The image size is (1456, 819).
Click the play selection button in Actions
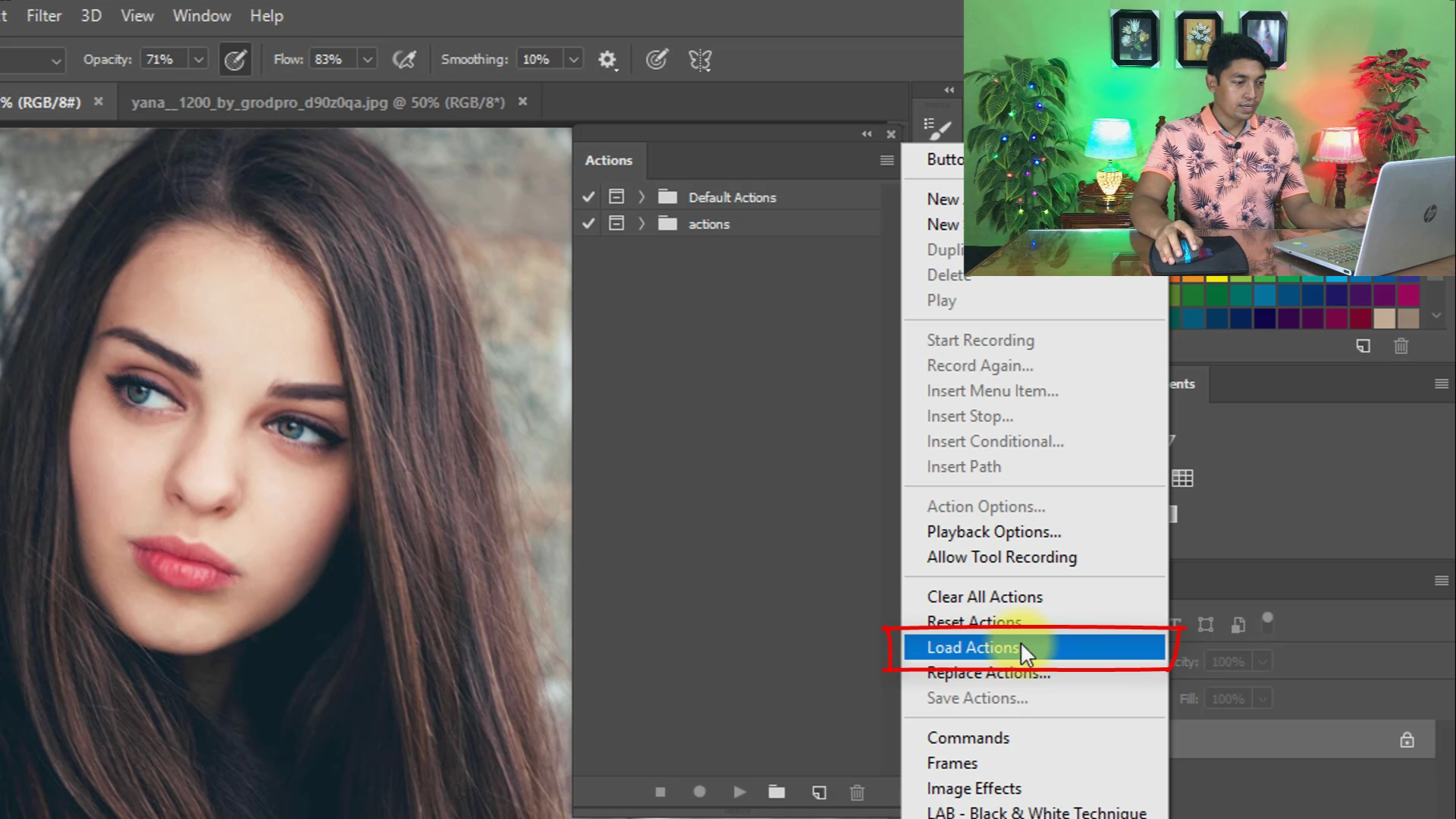(x=739, y=792)
